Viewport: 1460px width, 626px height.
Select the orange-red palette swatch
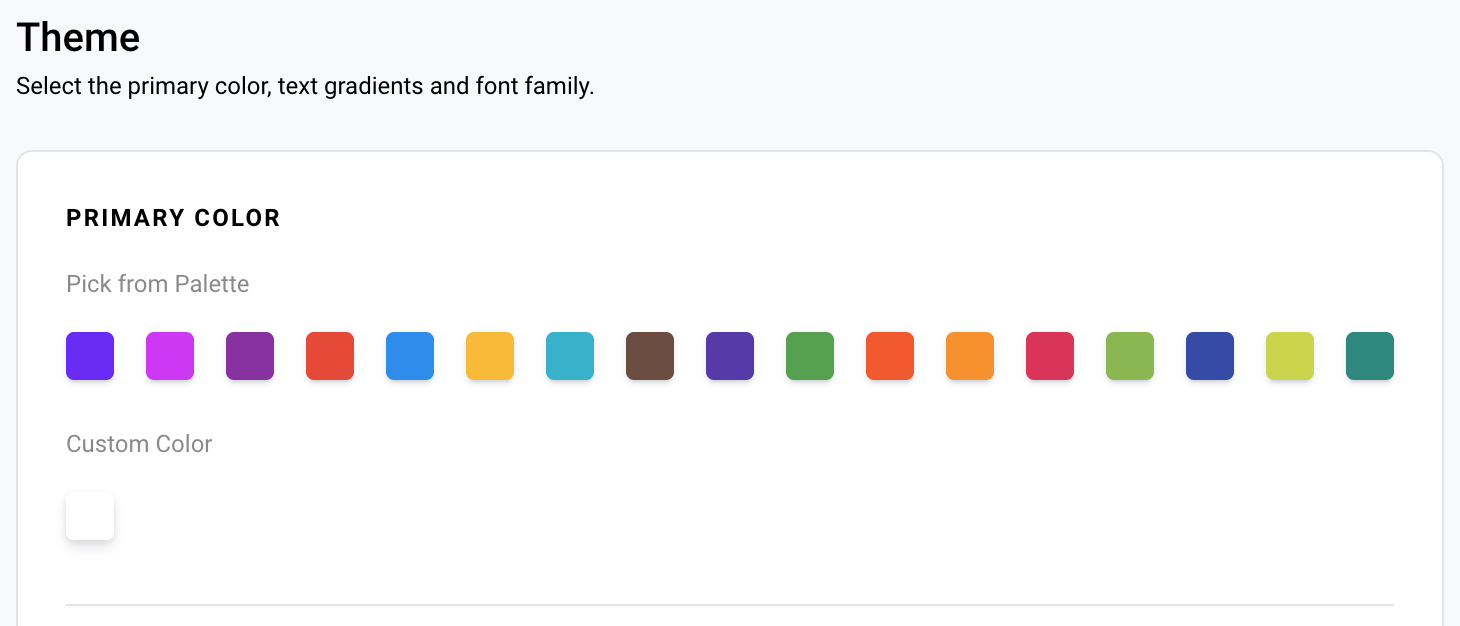click(890, 356)
